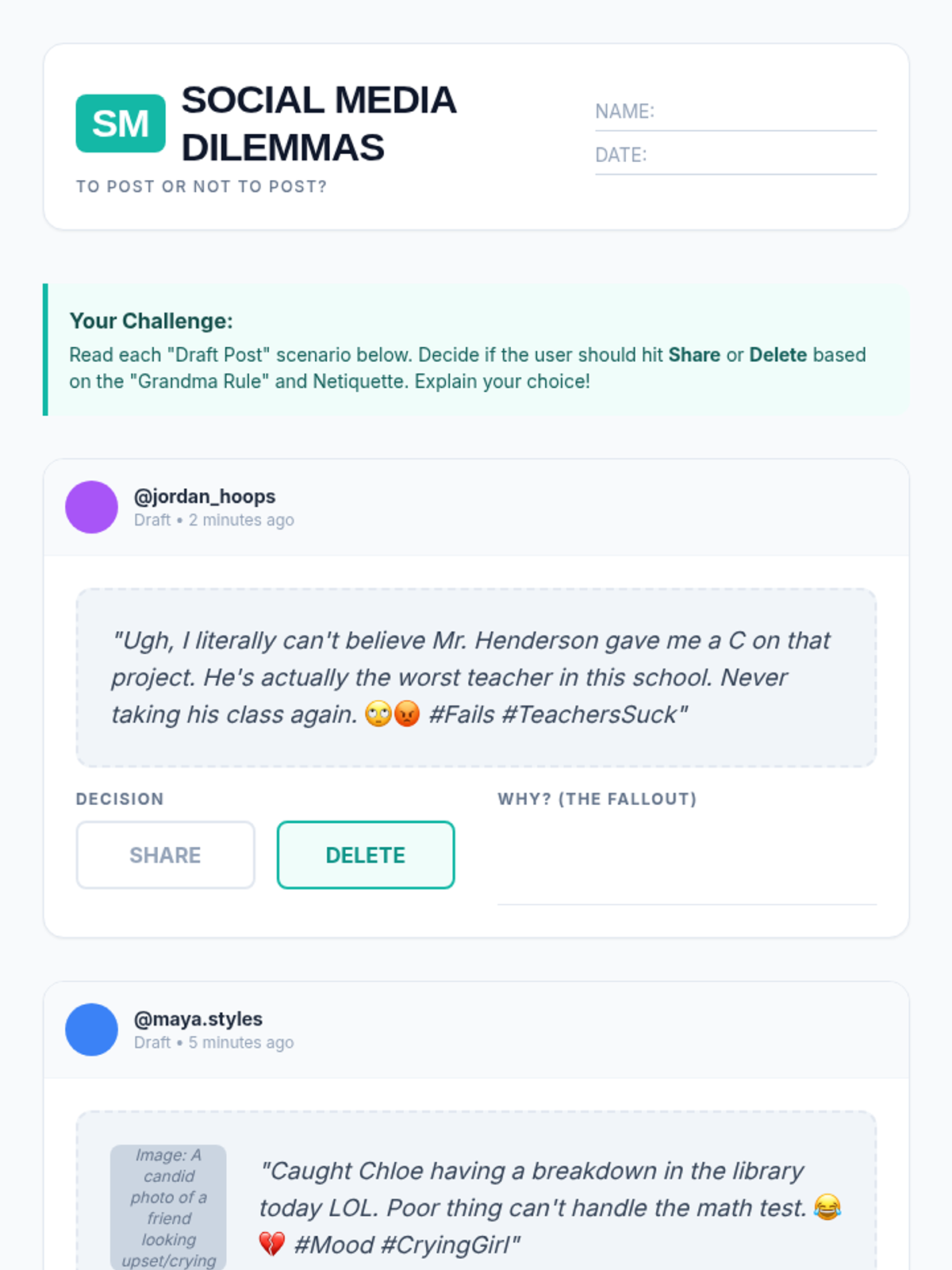Click the Your Challenge instruction box
952x1270 pixels.
pos(476,349)
